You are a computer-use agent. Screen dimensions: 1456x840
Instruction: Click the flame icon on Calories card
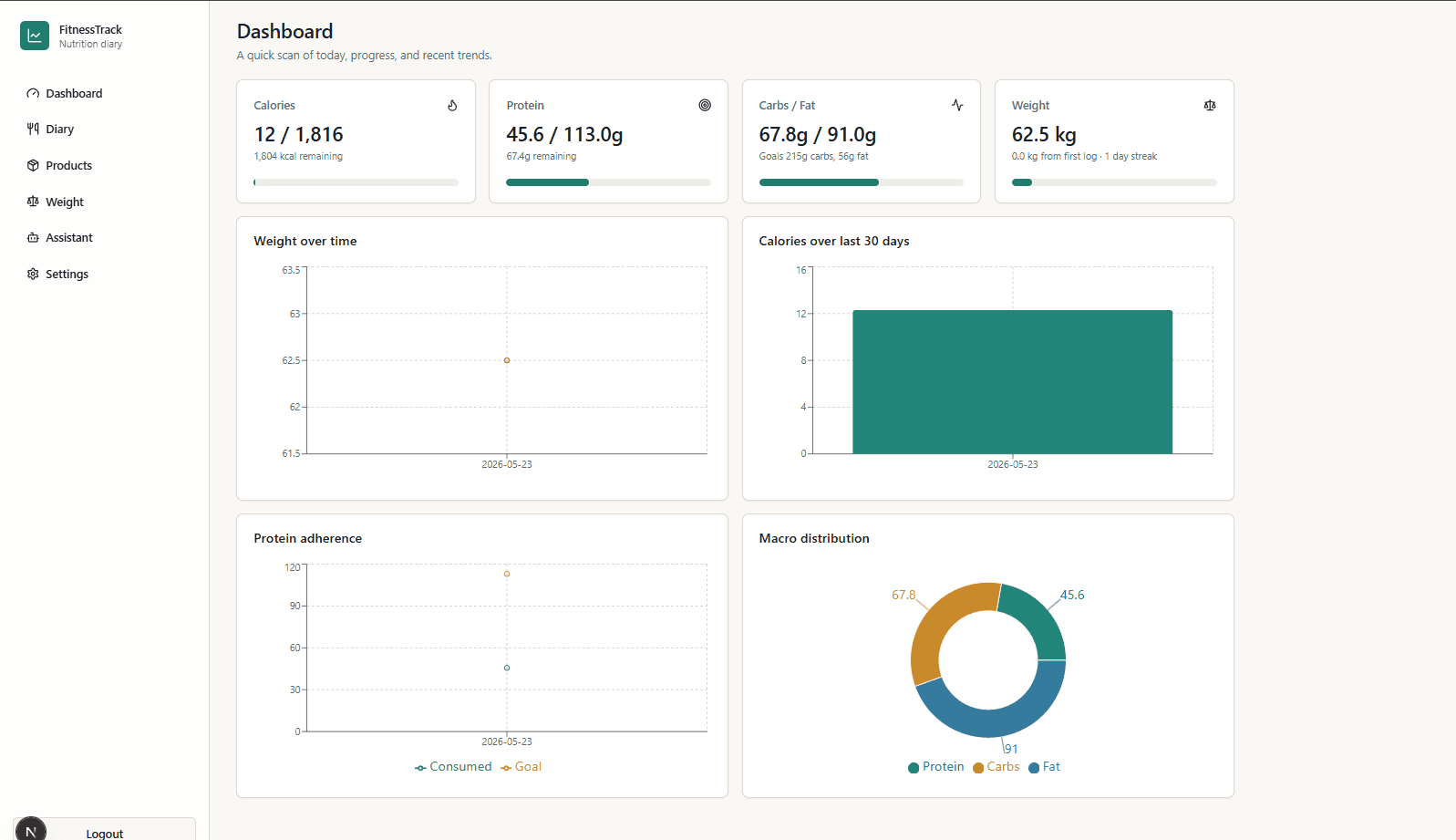[x=452, y=105]
